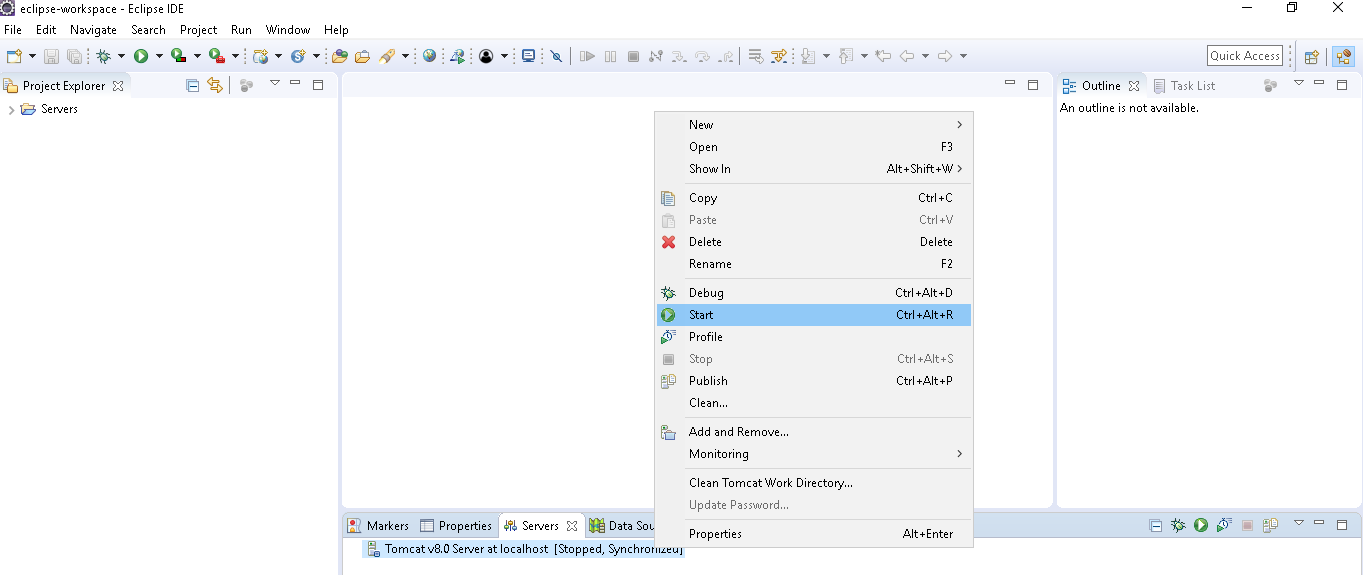Open the dropdown arrow beside New wizard icon
The width and height of the screenshot is (1363, 575).
point(32,56)
